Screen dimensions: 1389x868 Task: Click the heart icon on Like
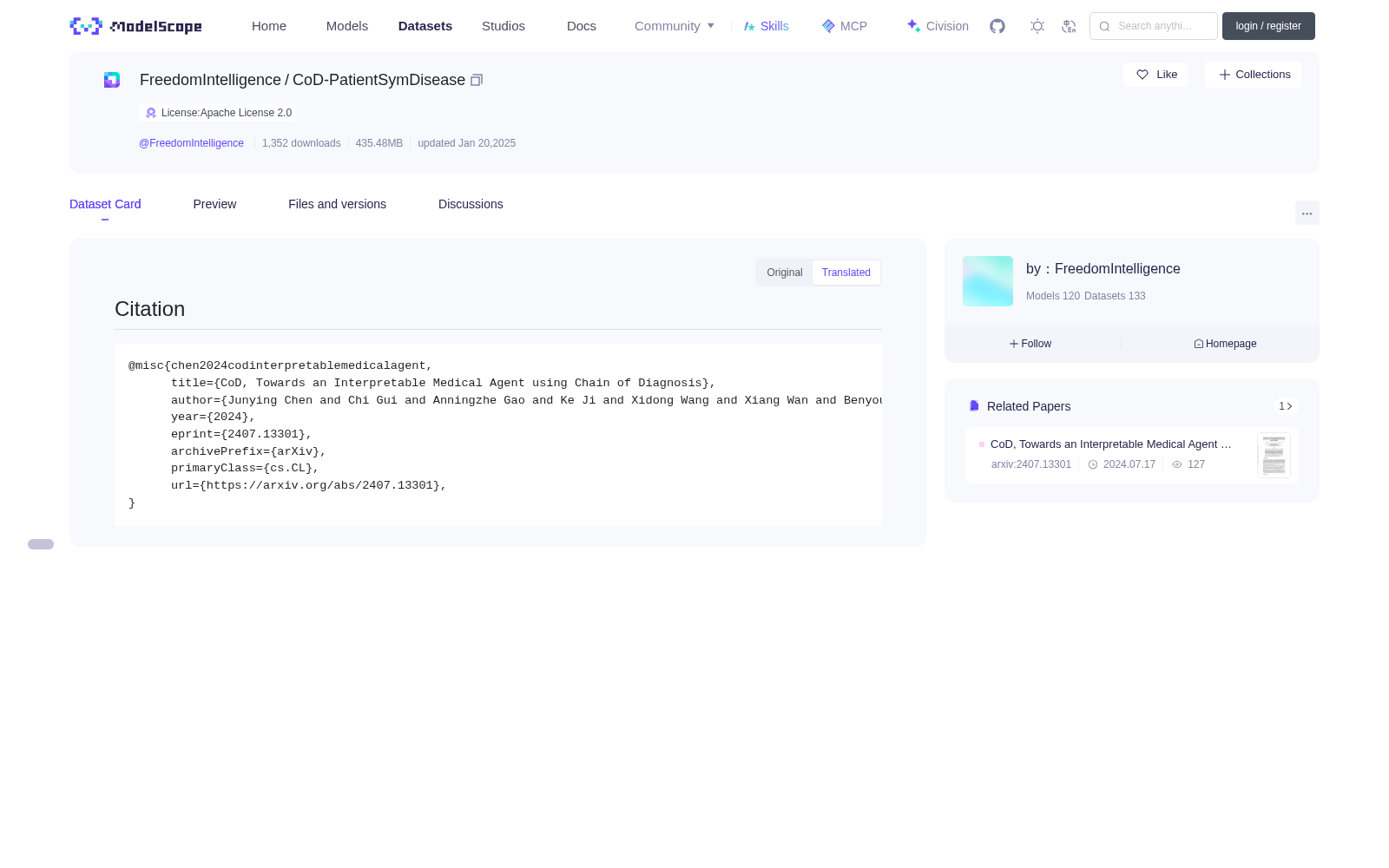[1142, 75]
